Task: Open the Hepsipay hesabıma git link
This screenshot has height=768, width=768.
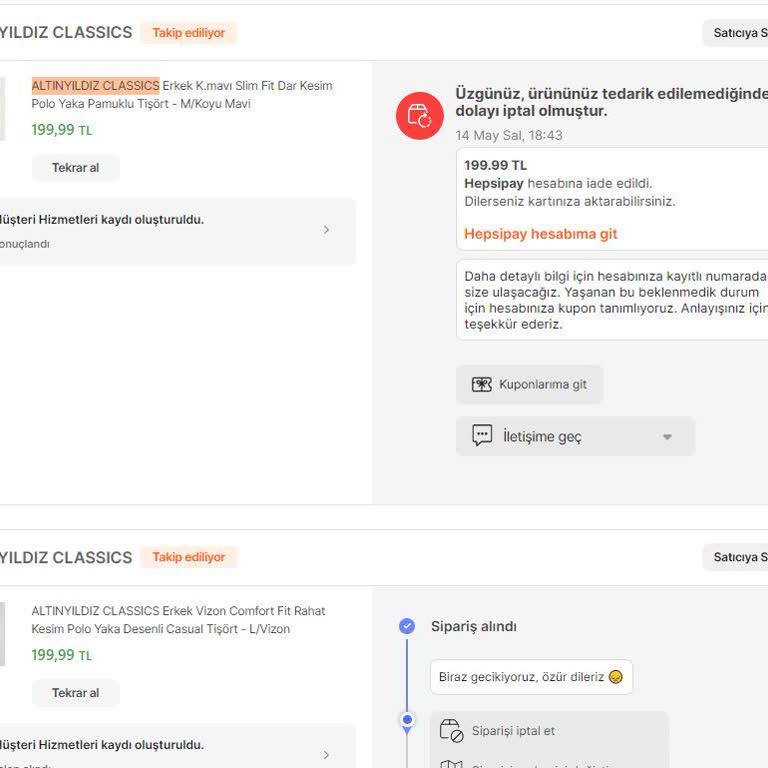Action: (x=540, y=234)
